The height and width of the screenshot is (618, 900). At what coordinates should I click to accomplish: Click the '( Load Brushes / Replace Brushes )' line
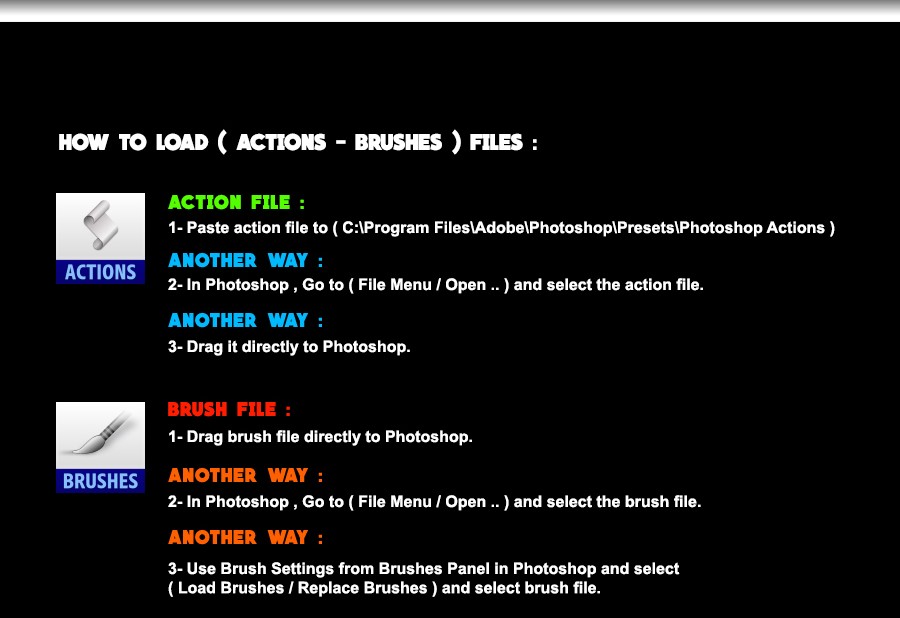pos(384,589)
